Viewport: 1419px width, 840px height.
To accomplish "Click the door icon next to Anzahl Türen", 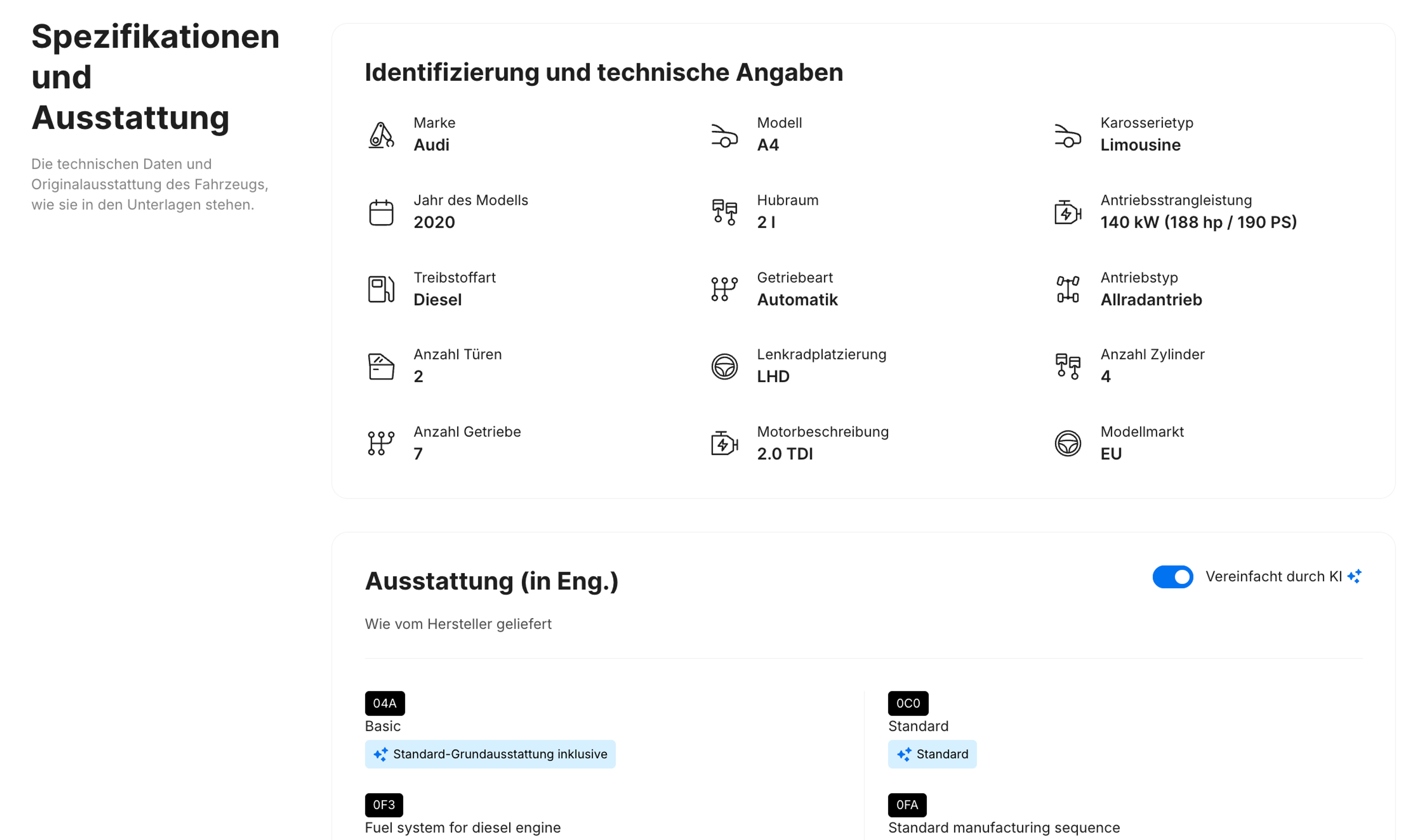I will tap(381, 366).
